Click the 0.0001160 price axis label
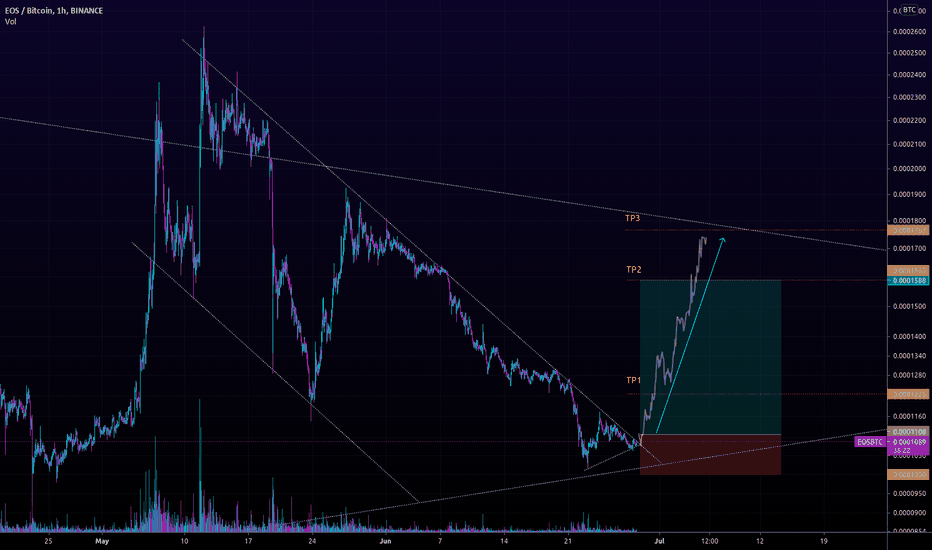The width and height of the screenshot is (932, 550). point(909,416)
